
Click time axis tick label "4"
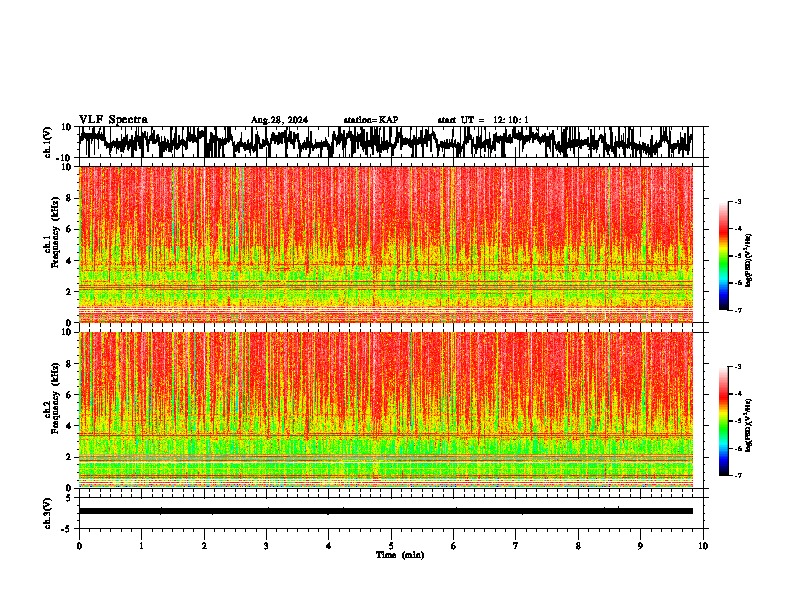point(329,546)
